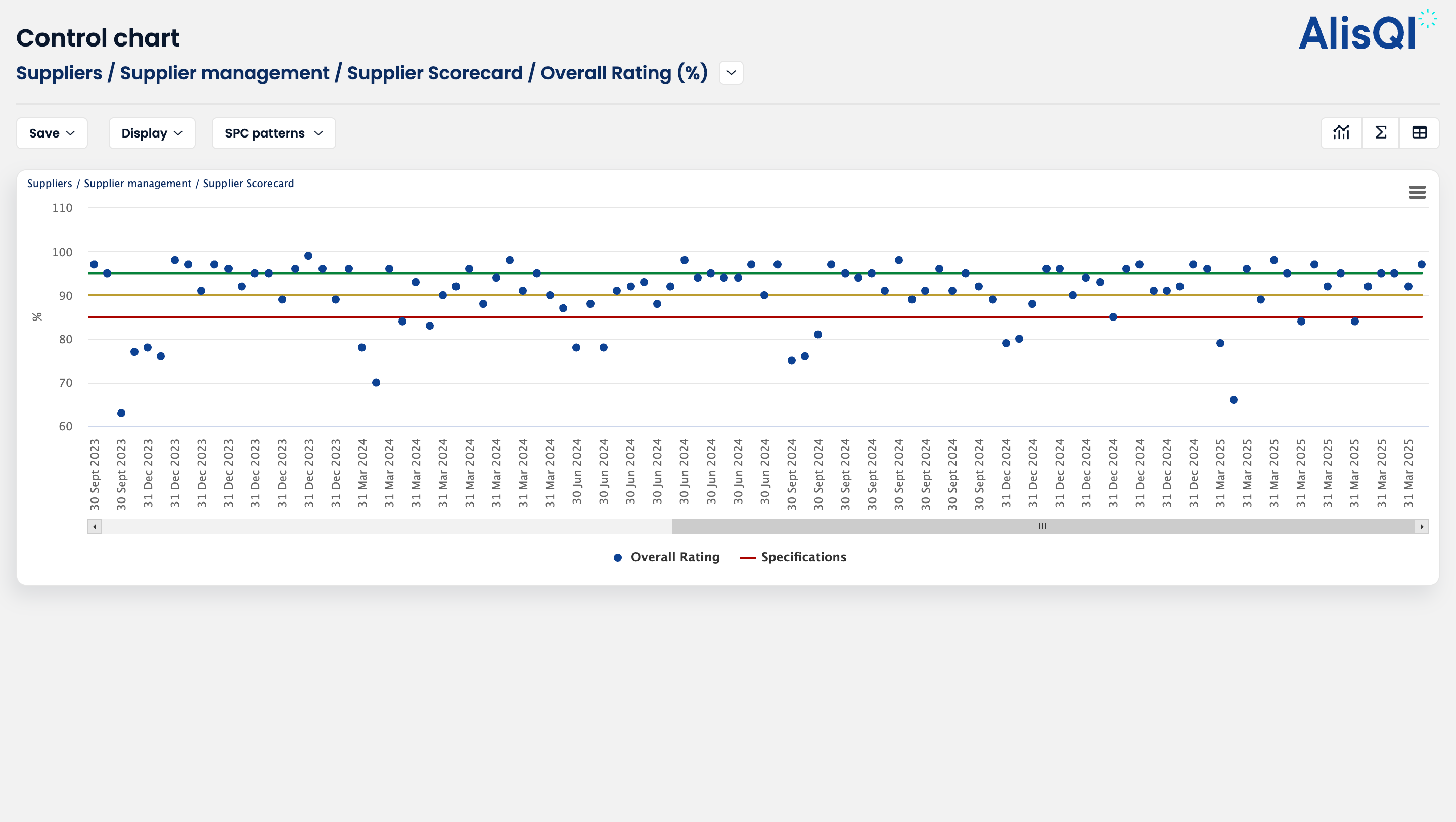This screenshot has width=1456, height=822.
Task: Open Supplier management in page heading
Action: click(224, 73)
